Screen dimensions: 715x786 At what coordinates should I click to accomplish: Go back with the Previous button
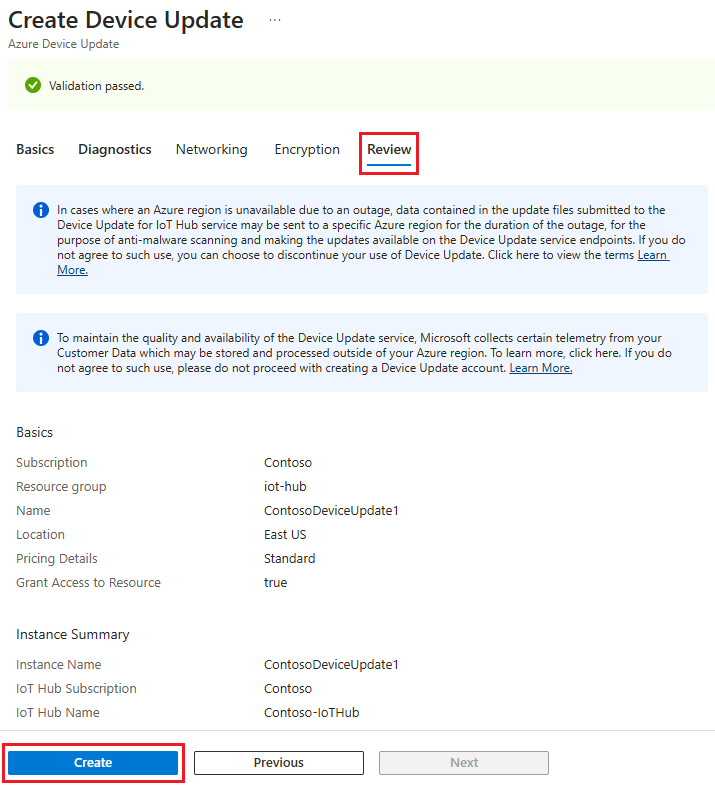279,762
